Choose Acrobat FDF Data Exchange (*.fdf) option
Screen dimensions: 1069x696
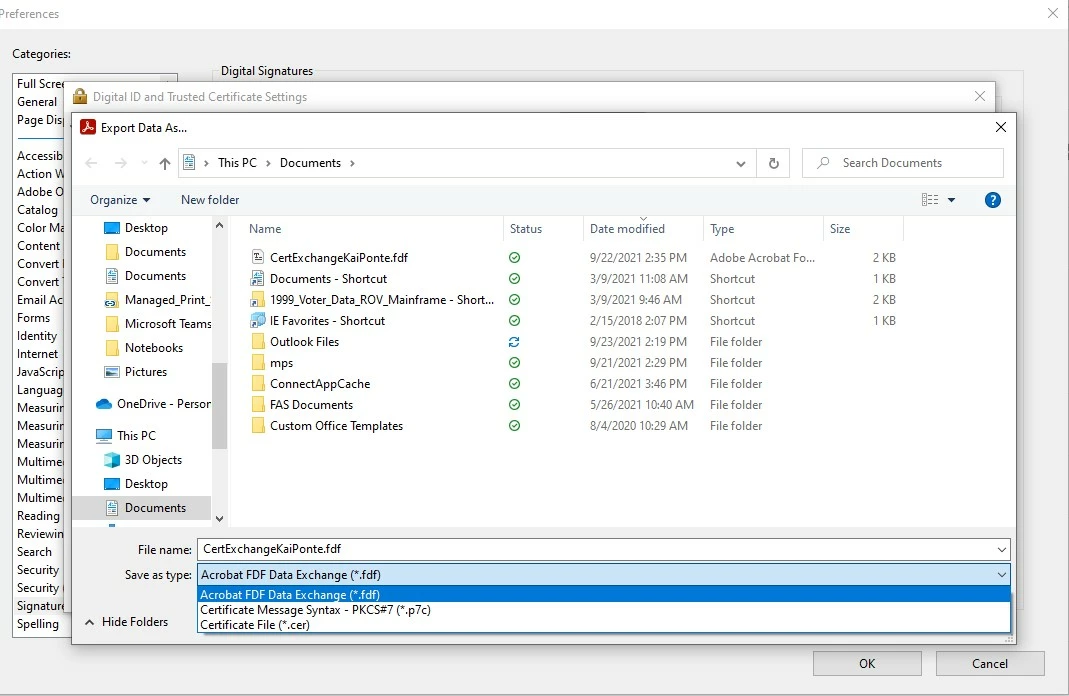point(603,594)
